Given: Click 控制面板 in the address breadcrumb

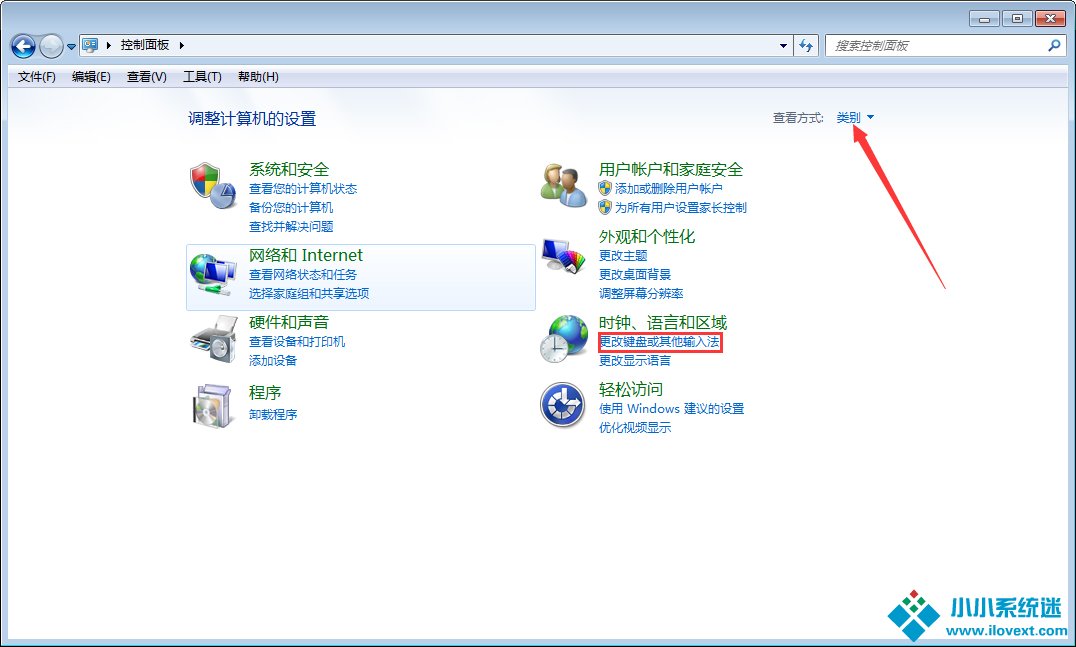Looking at the screenshot, I should click(x=145, y=45).
